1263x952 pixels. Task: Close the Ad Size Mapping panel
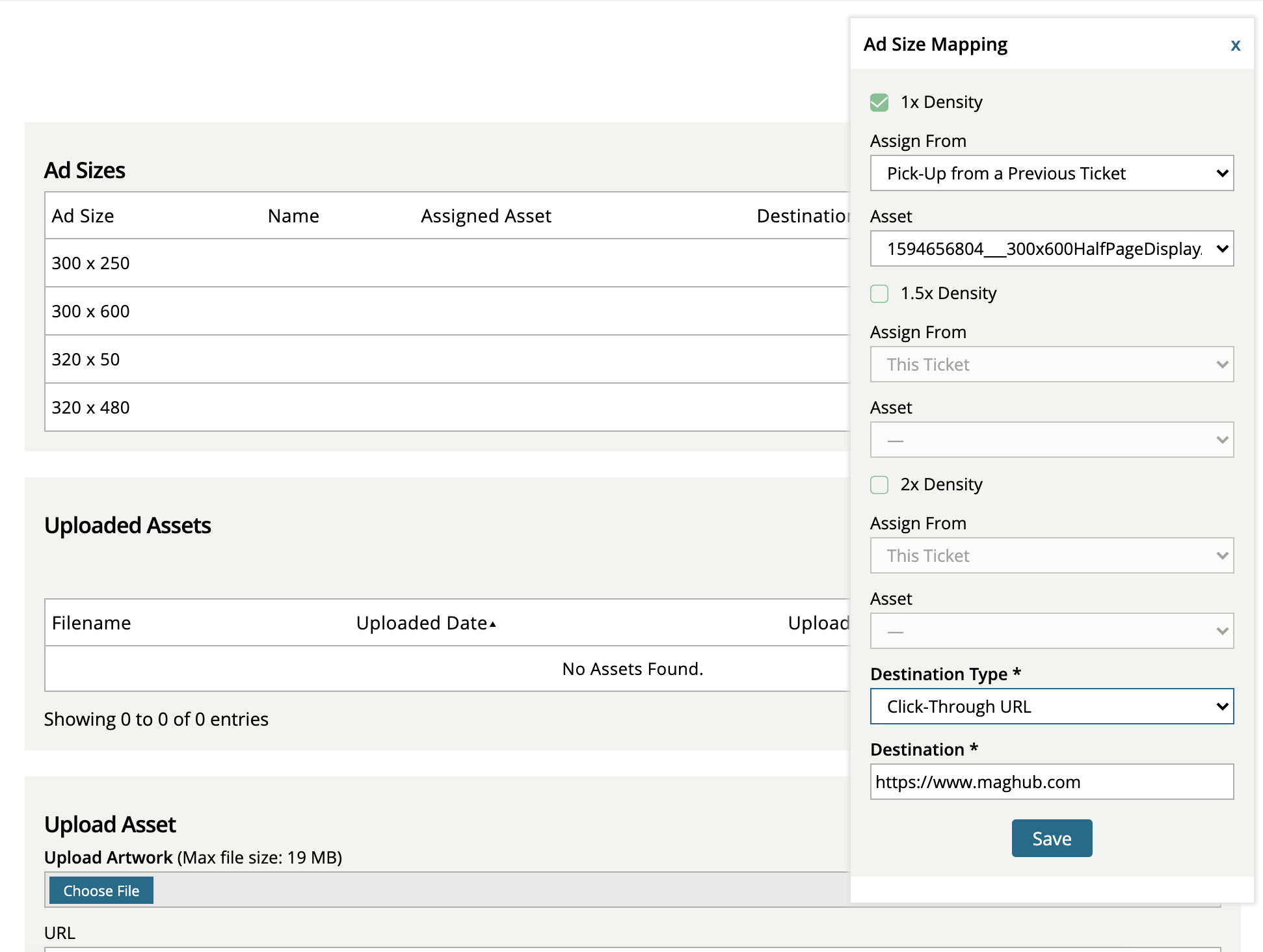(x=1235, y=46)
